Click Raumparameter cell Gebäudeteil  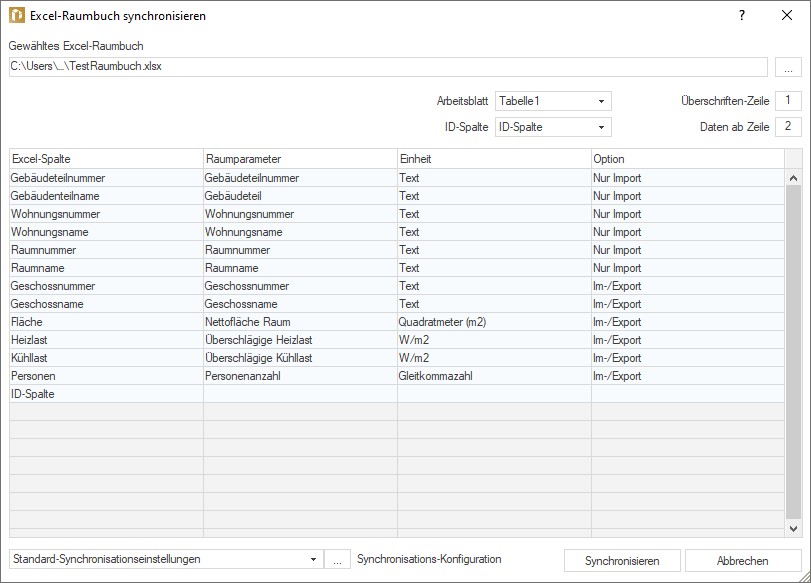click(x=300, y=196)
